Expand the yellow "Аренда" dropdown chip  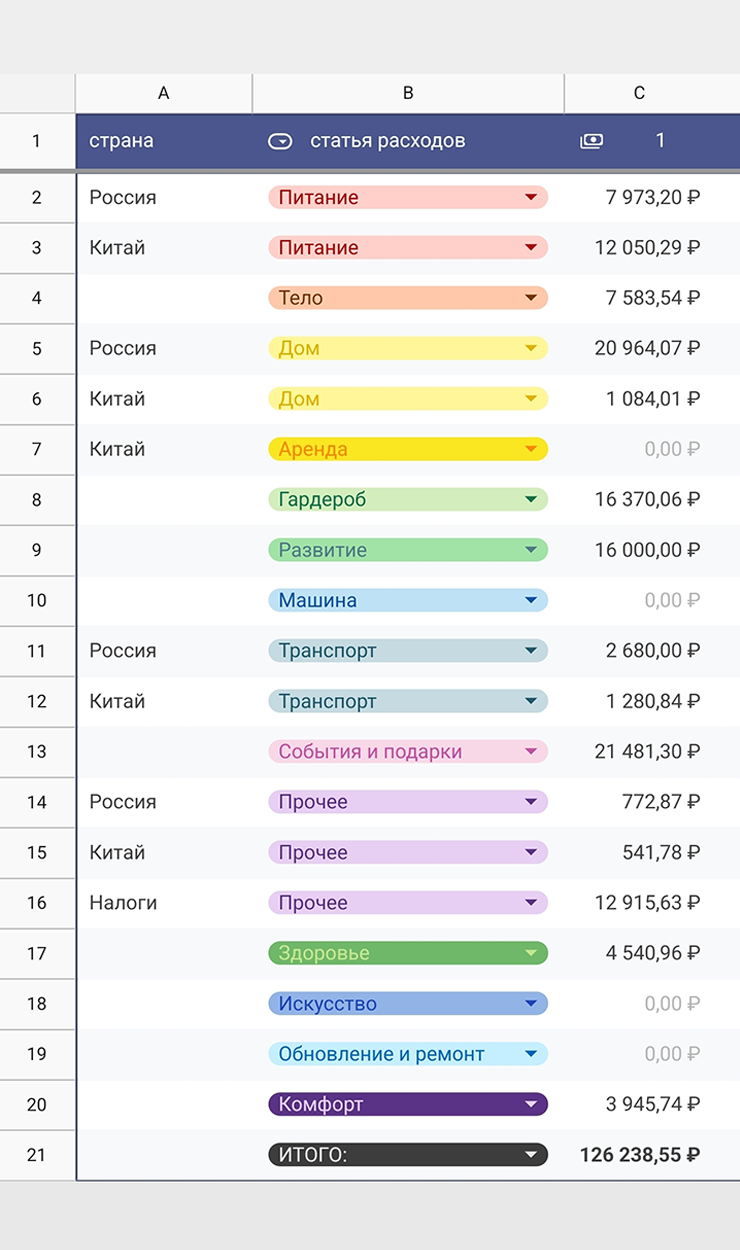click(531, 449)
